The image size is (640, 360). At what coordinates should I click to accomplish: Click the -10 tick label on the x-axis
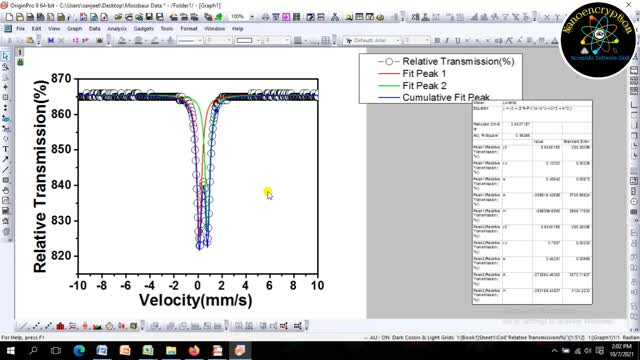(x=78, y=285)
